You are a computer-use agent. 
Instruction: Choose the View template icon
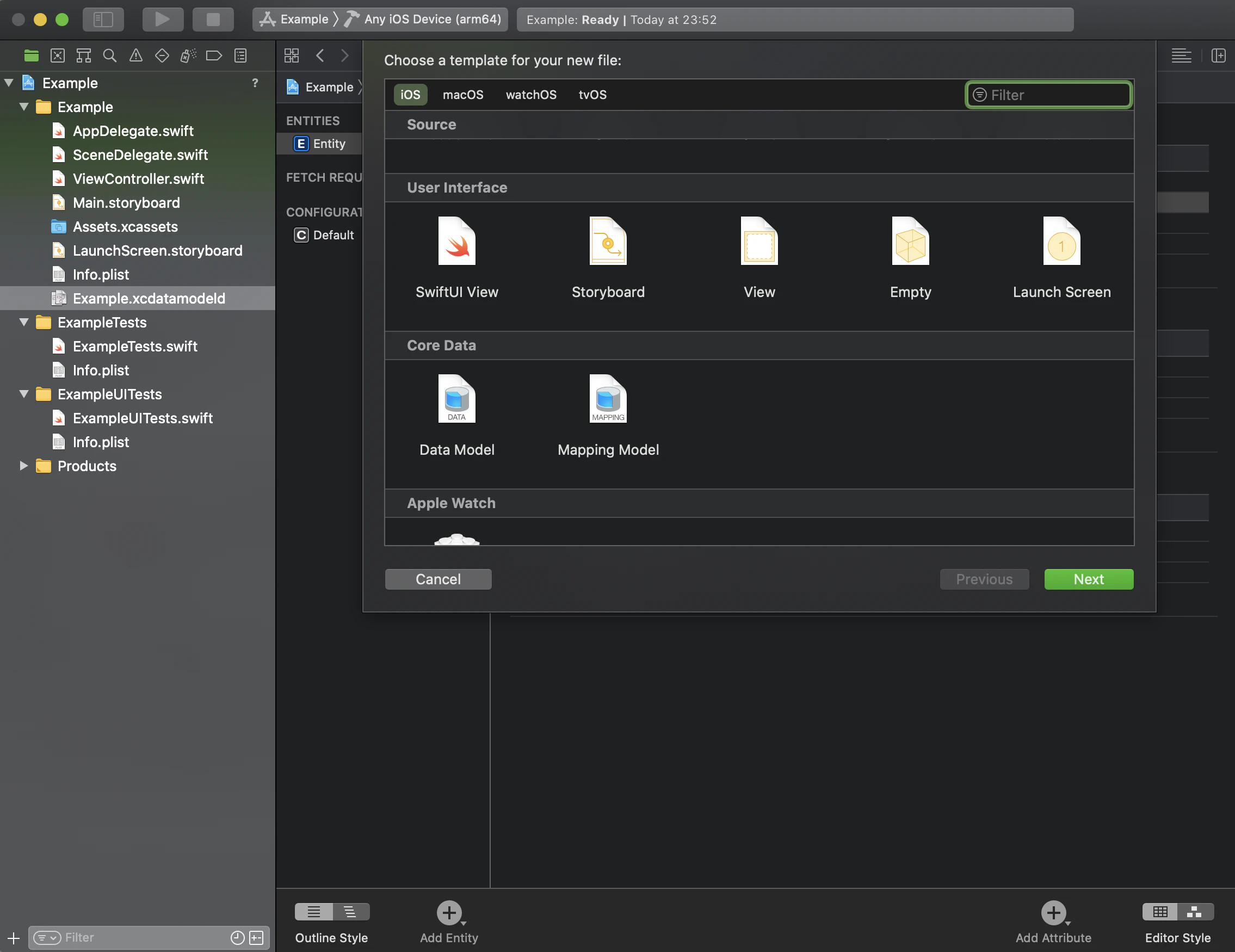759,241
